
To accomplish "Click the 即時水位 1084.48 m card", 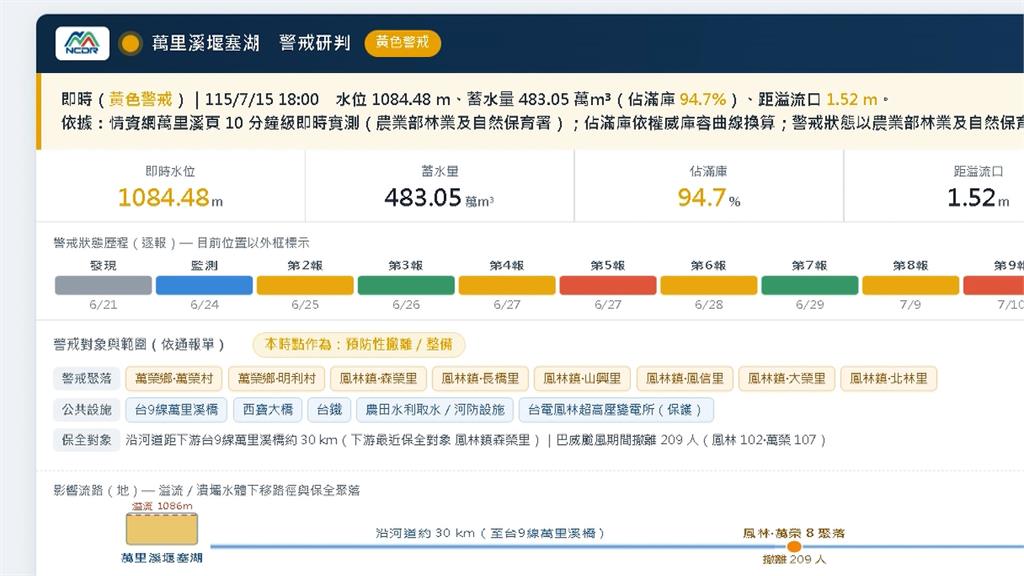I will coord(170,186).
